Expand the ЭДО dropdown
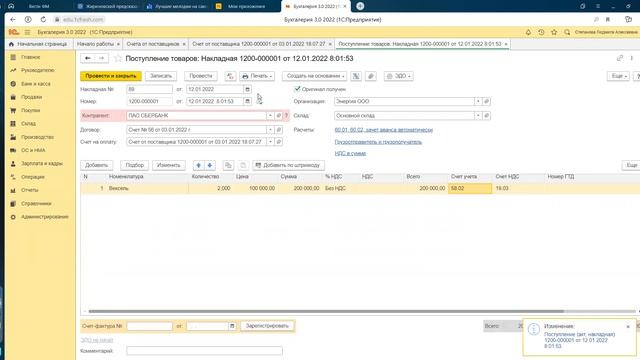 398,76
